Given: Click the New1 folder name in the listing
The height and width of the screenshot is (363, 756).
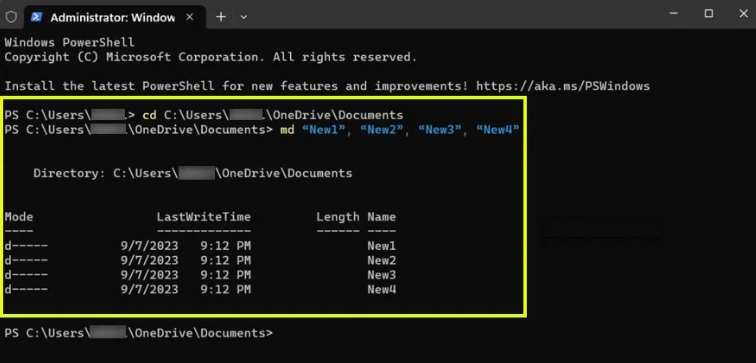Looking at the screenshot, I should [381, 246].
